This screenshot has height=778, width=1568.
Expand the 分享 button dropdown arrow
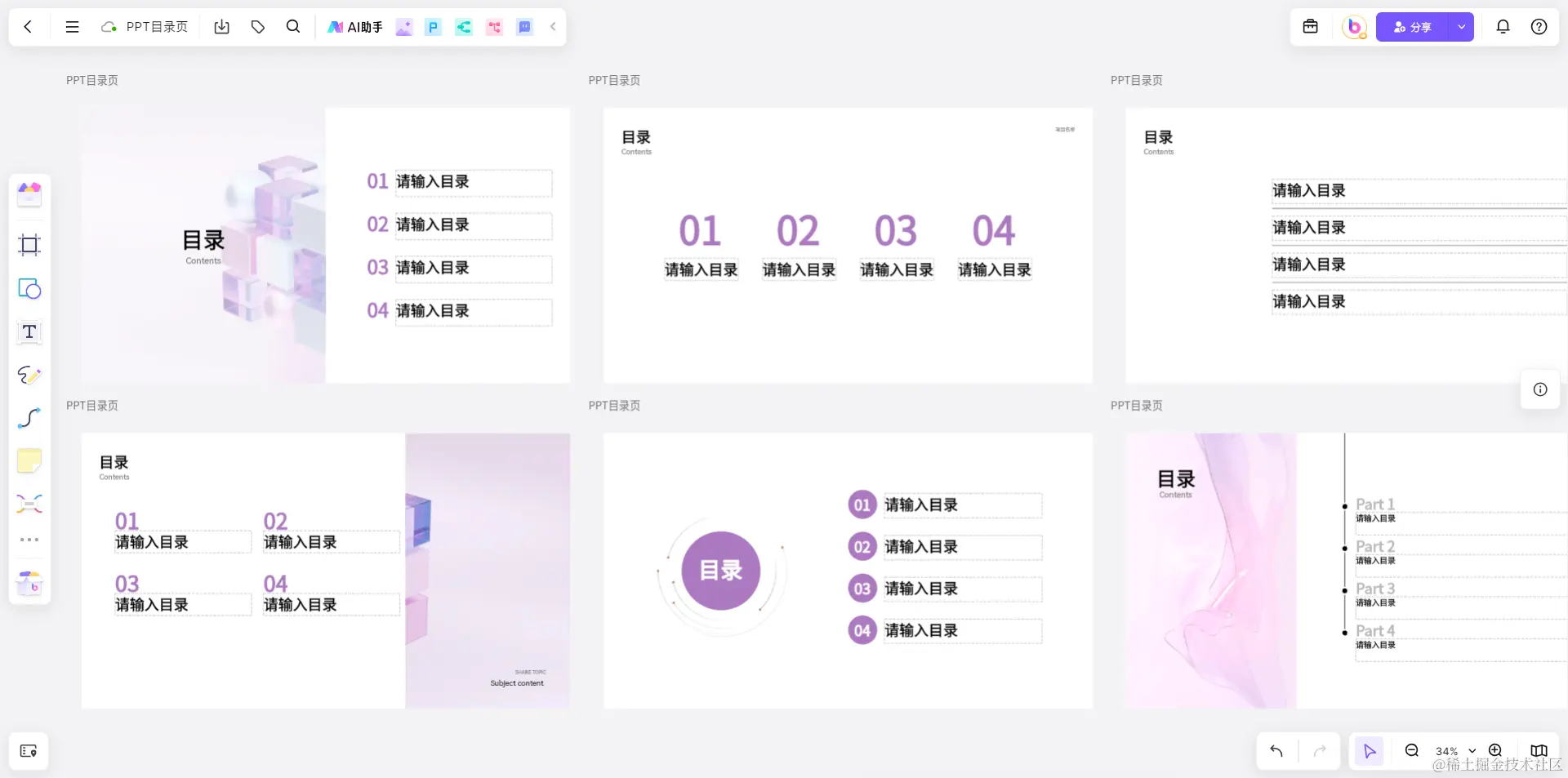tap(1462, 26)
